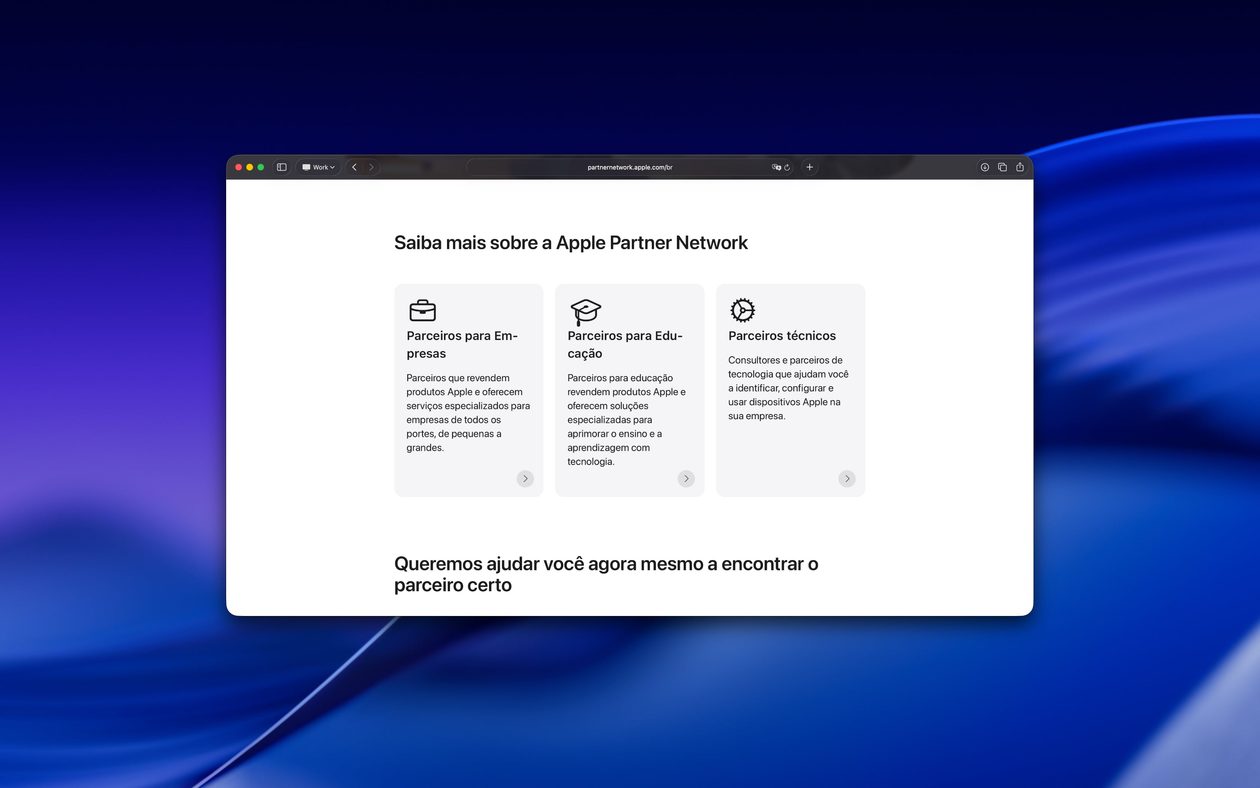Open the tab overview icon
This screenshot has width=1260, height=788.
pos(1001,167)
